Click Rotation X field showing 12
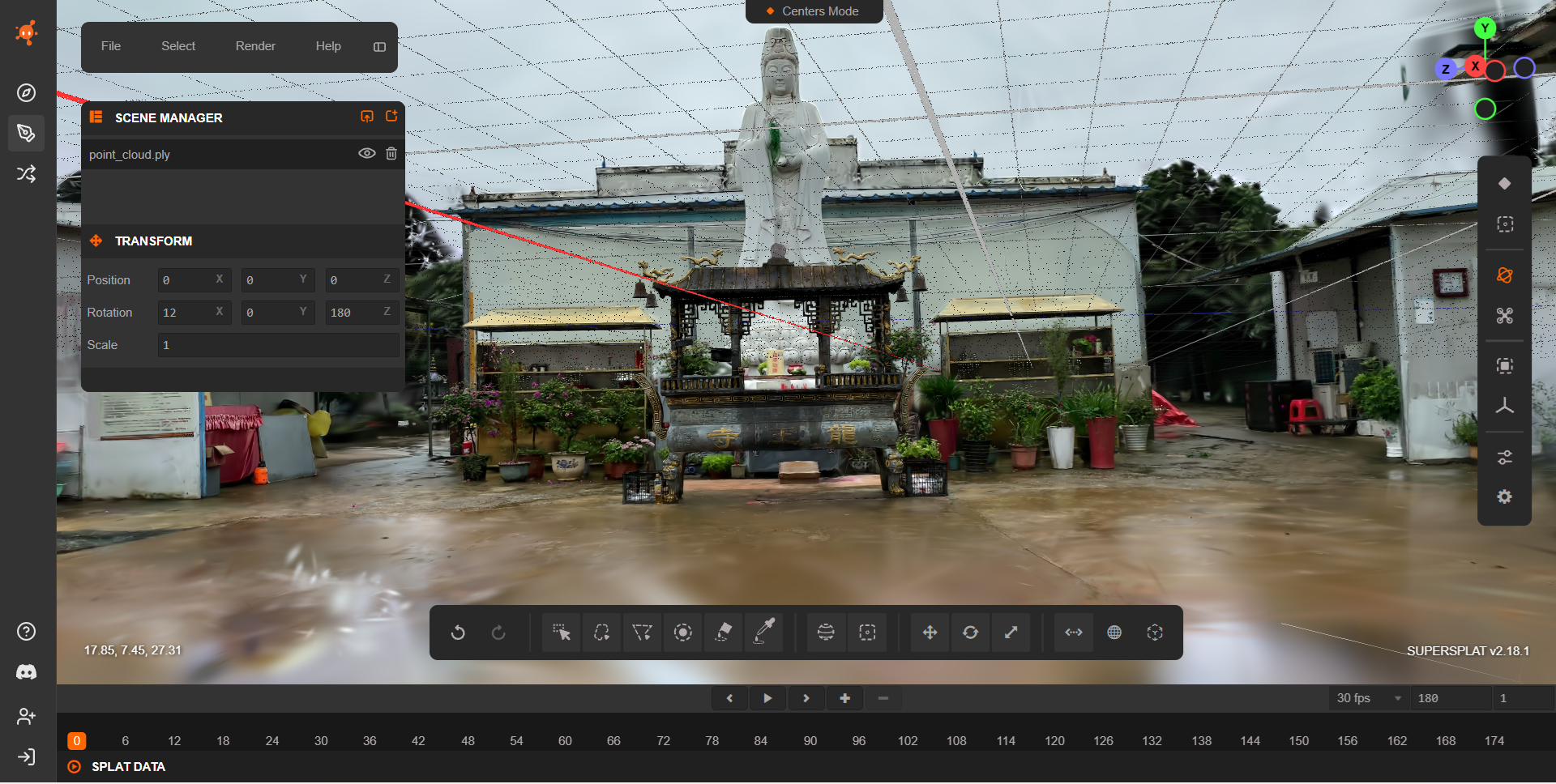This screenshot has height=784, width=1556. [194, 312]
